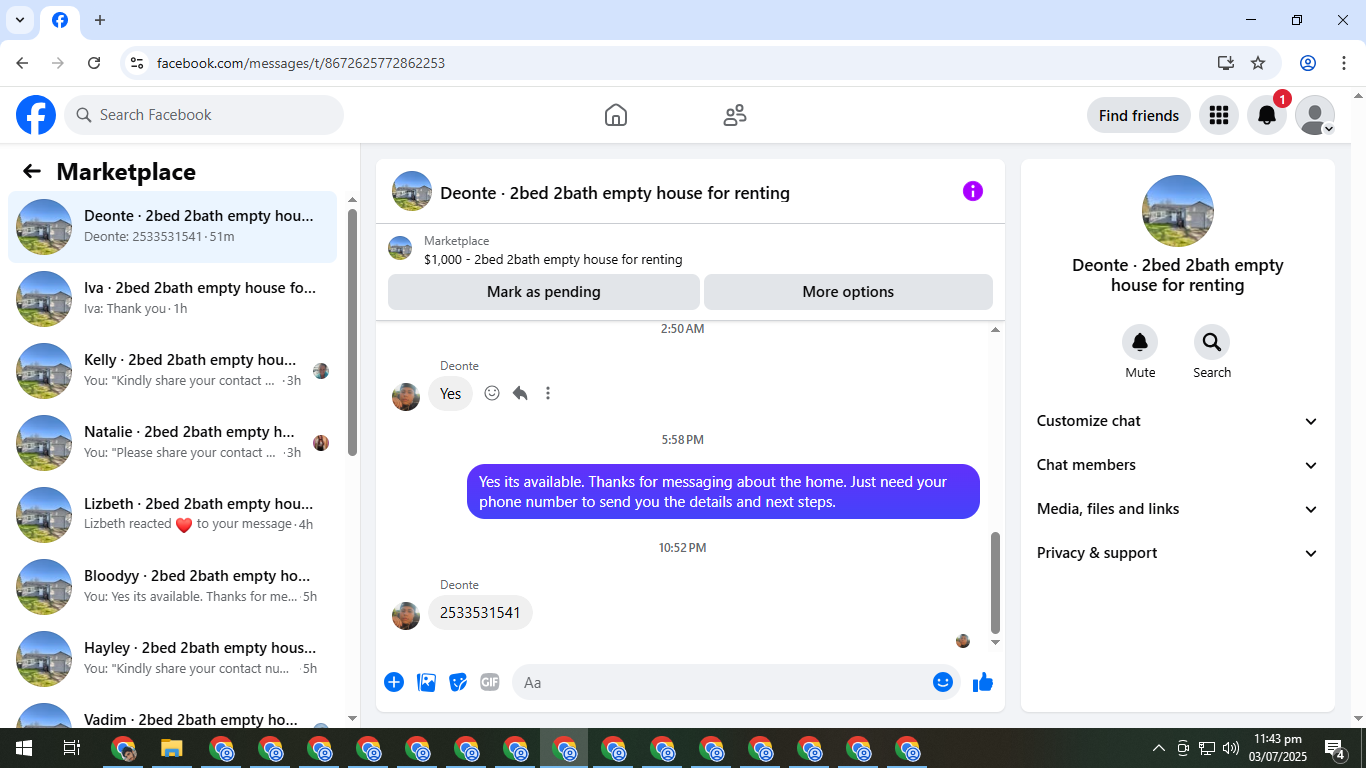Reload the page

94,63
